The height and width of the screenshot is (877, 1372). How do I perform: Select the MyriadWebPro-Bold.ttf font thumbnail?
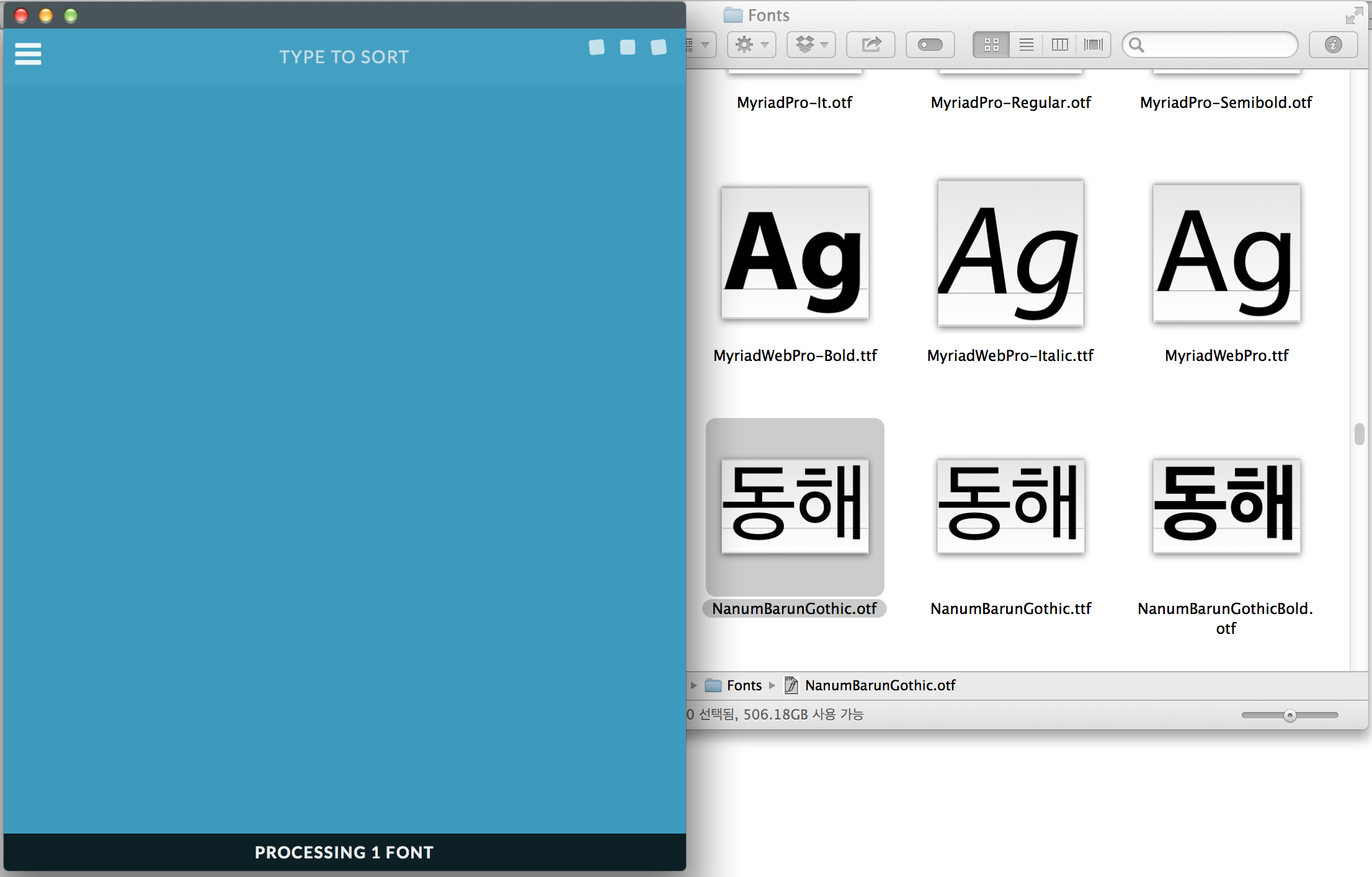click(x=795, y=254)
